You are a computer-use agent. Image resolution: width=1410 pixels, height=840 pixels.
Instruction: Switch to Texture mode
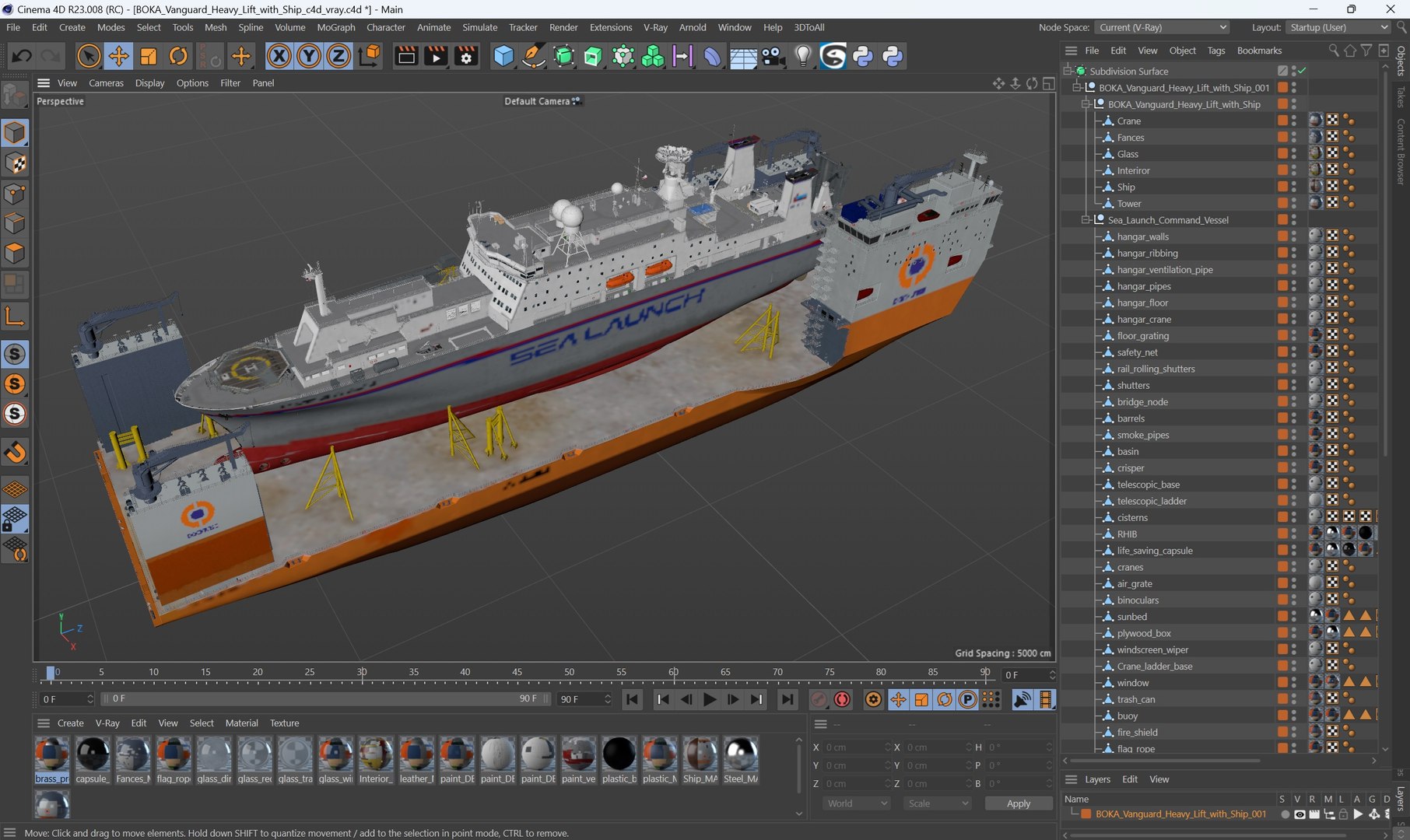15,163
